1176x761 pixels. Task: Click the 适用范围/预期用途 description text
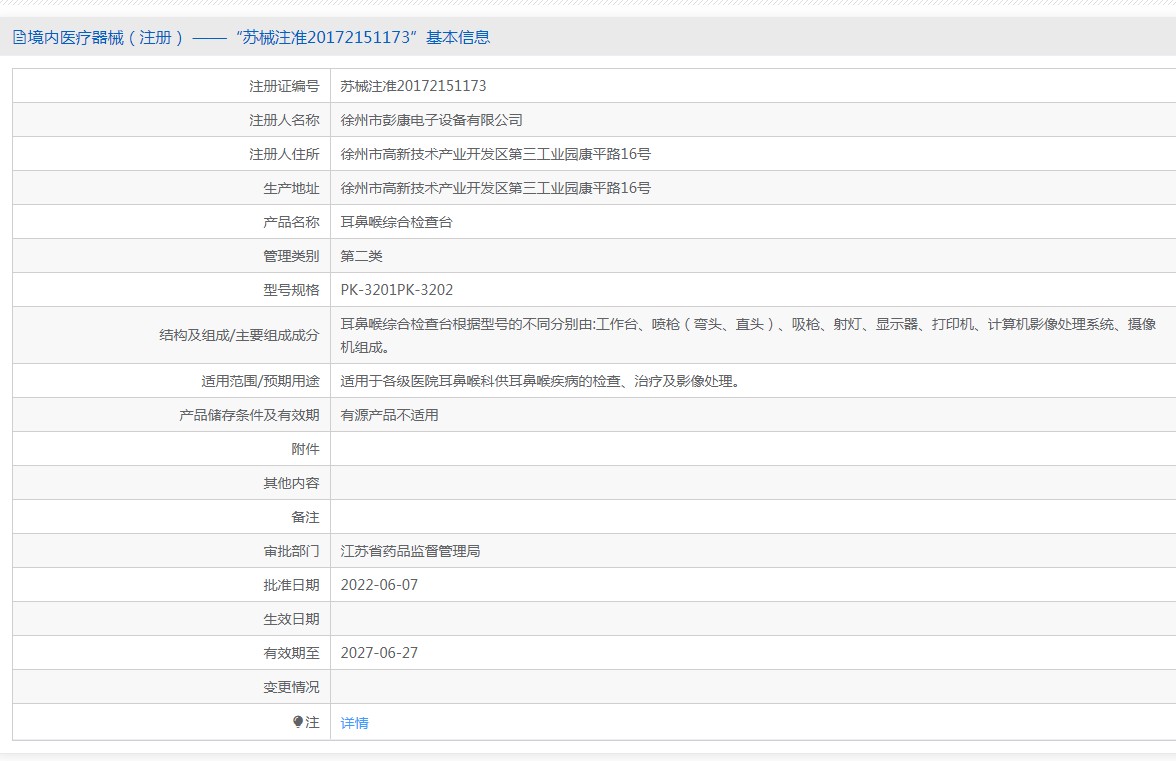tap(540, 381)
